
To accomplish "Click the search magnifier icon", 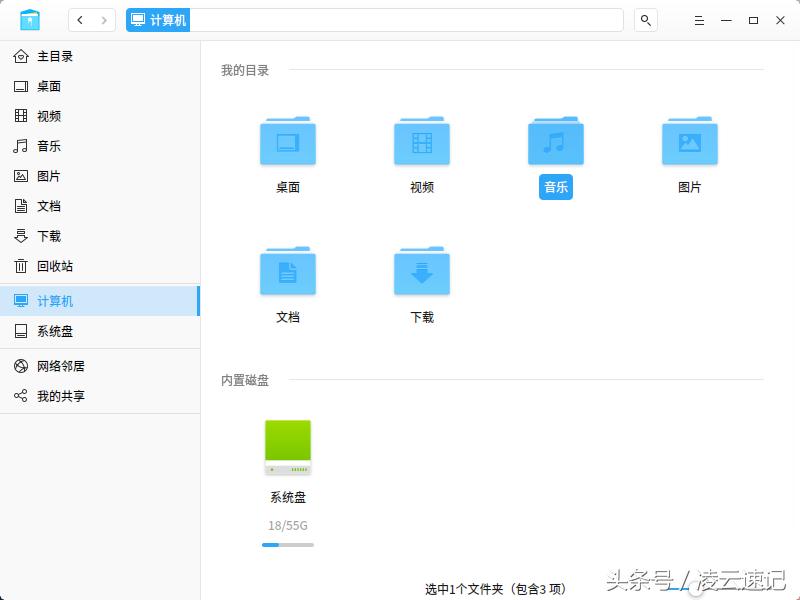I will (x=645, y=19).
